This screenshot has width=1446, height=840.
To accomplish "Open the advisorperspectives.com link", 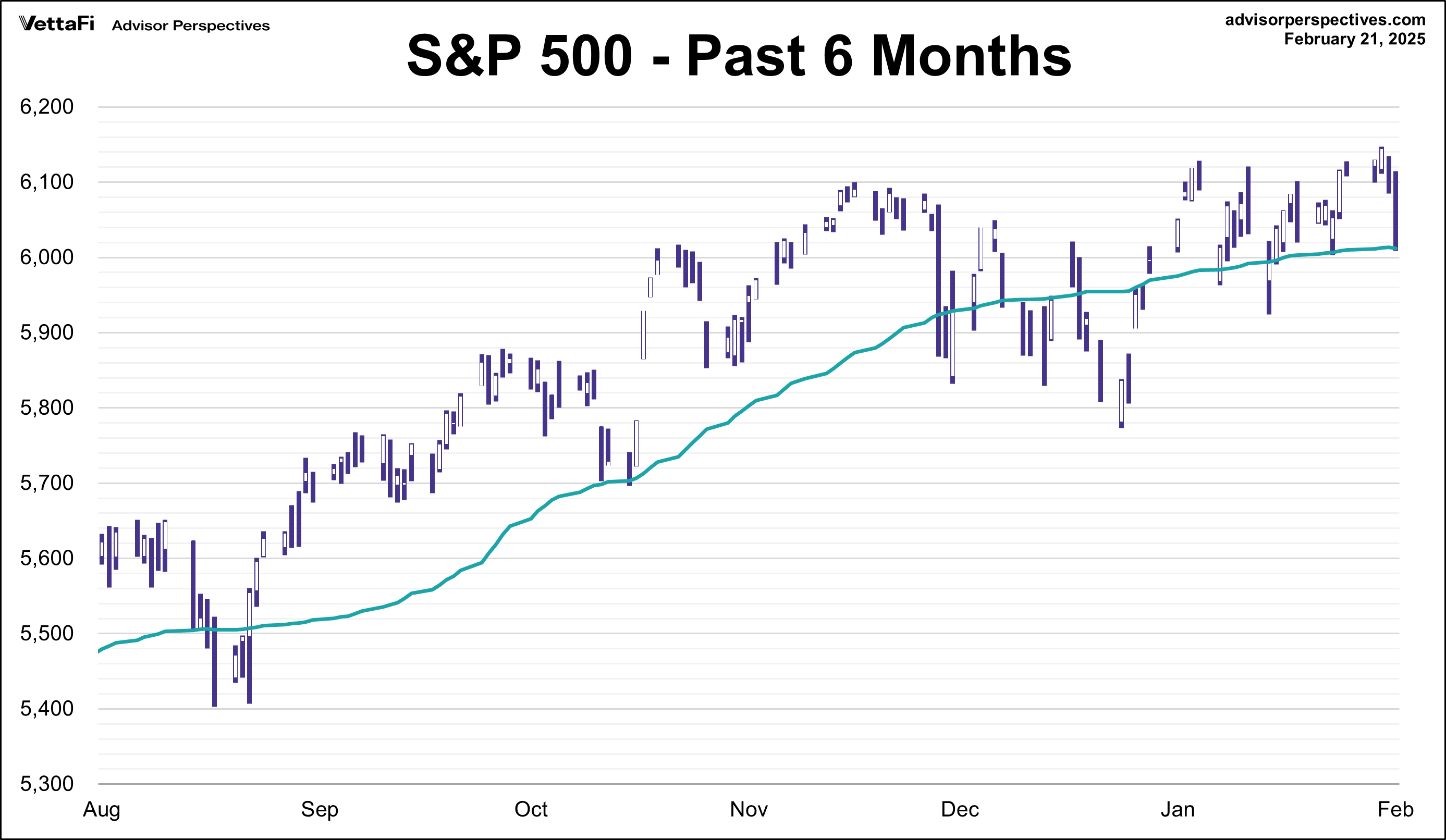I will pyautogui.click(x=1325, y=20).
